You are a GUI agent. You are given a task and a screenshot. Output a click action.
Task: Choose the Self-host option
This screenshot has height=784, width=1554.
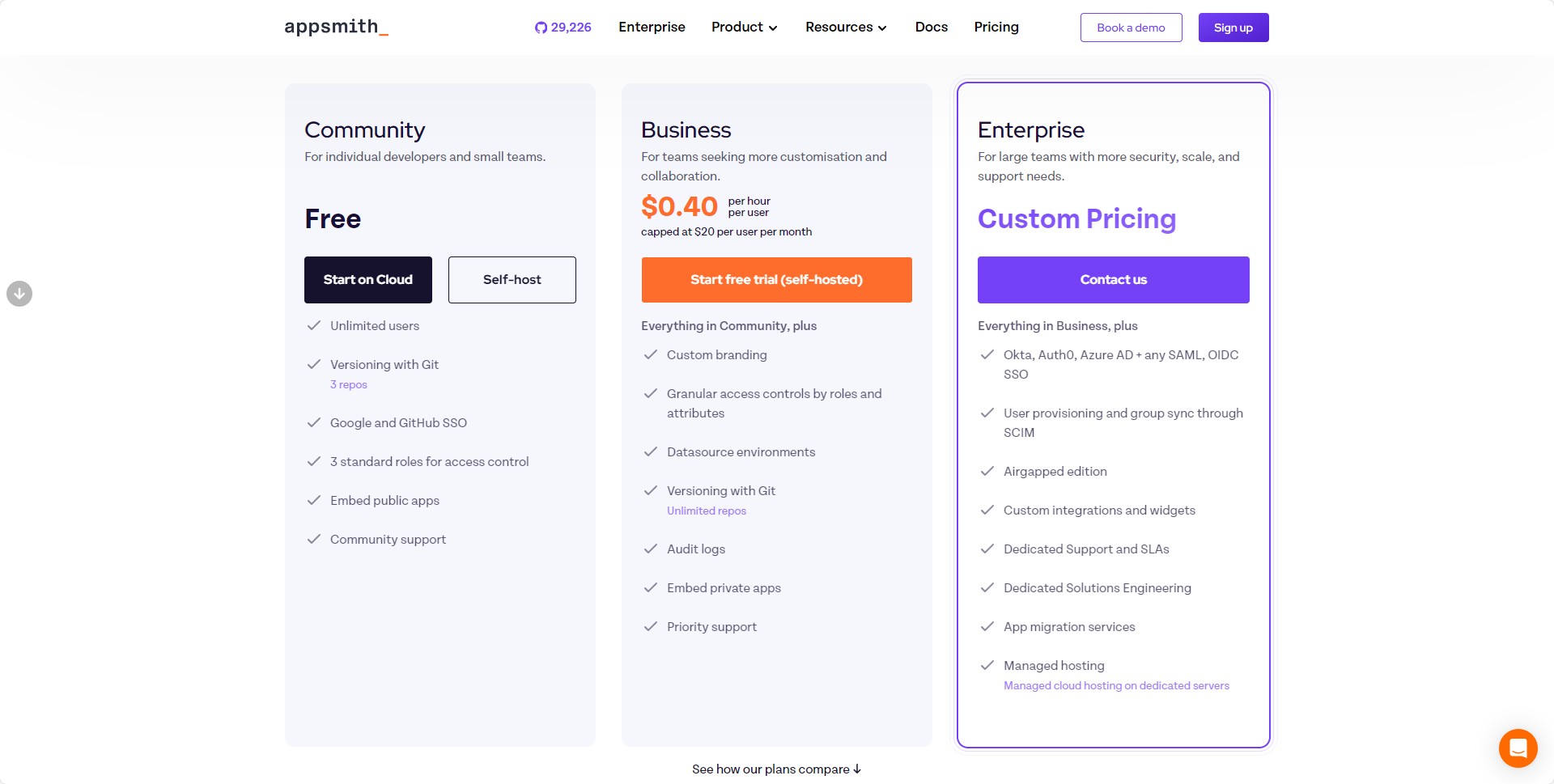tap(512, 280)
